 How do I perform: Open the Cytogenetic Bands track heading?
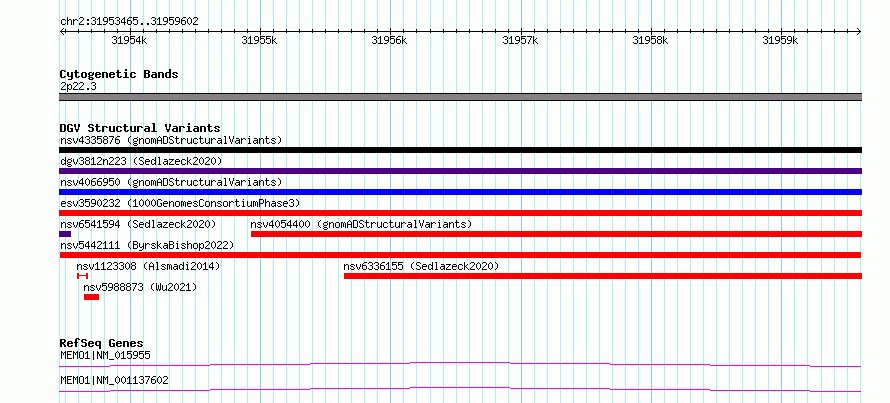tap(119, 74)
